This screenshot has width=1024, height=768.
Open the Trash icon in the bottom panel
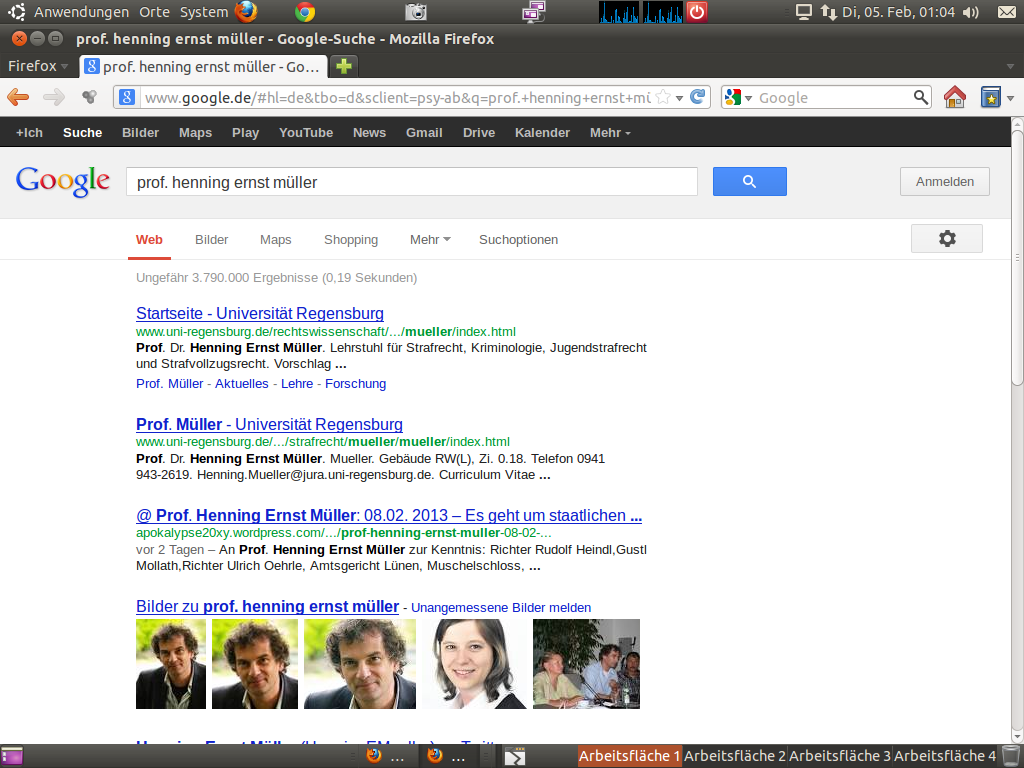click(x=1010, y=756)
